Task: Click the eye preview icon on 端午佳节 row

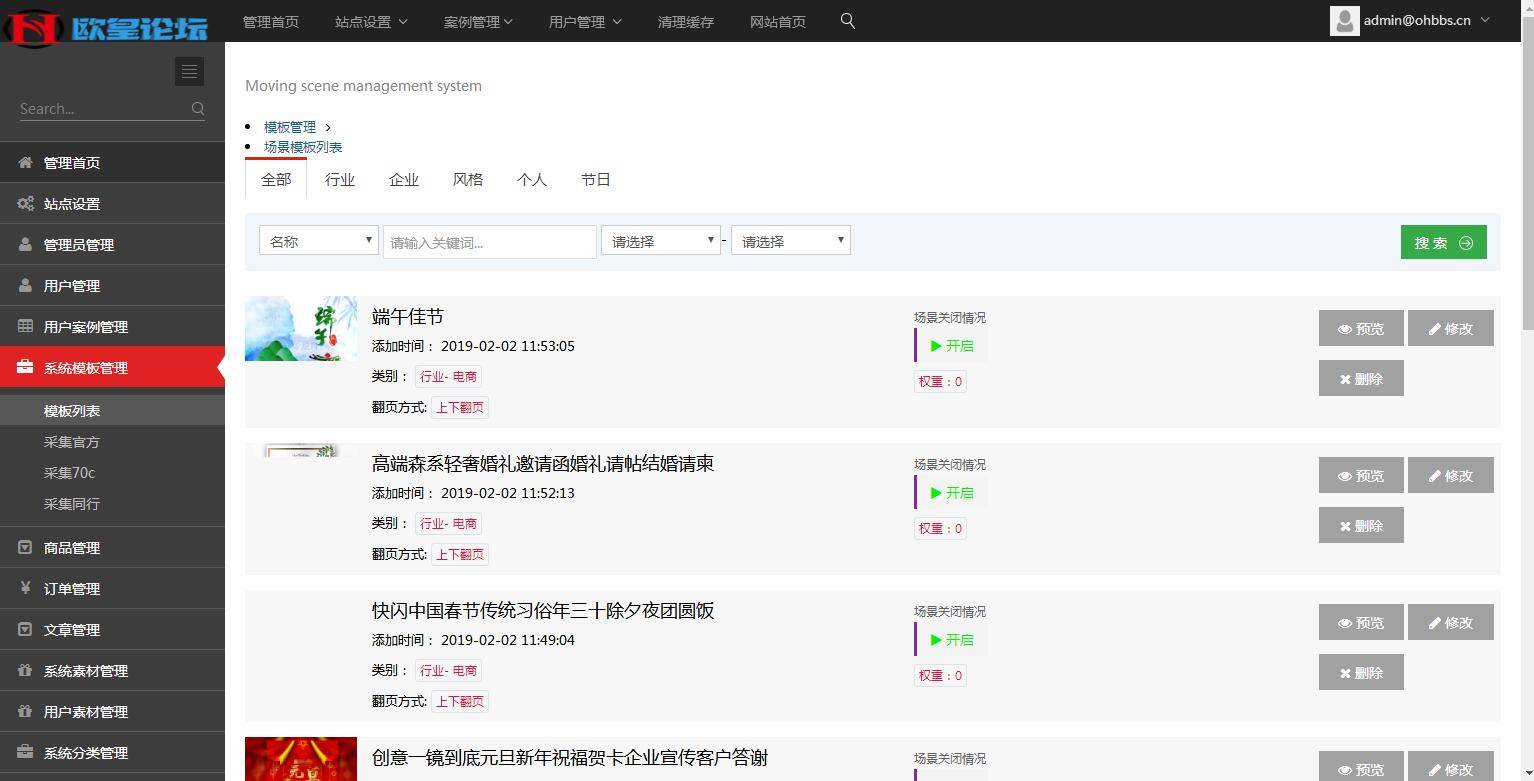Action: coord(1344,328)
